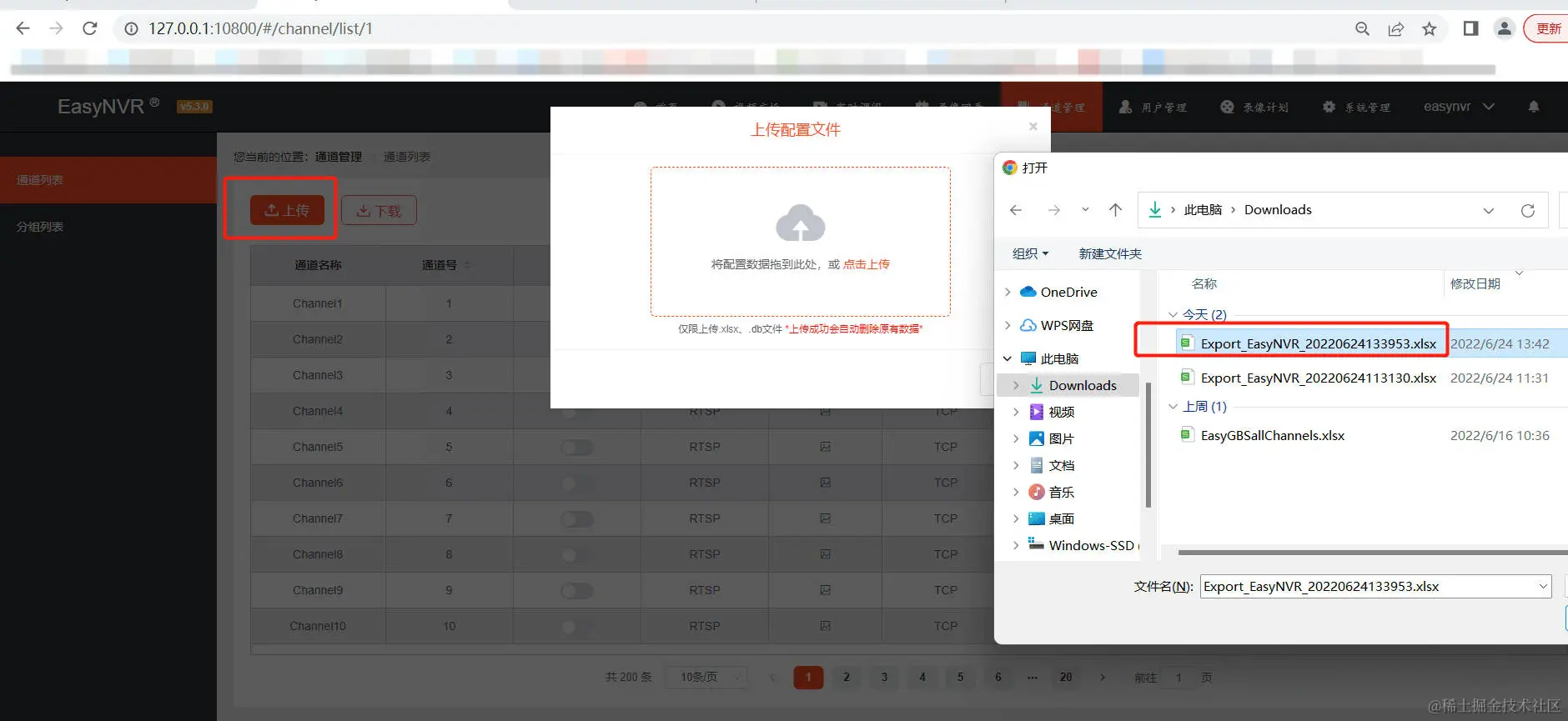Open 组织 menu in file dialog
The width and height of the screenshot is (1568, 721).
1030,253
